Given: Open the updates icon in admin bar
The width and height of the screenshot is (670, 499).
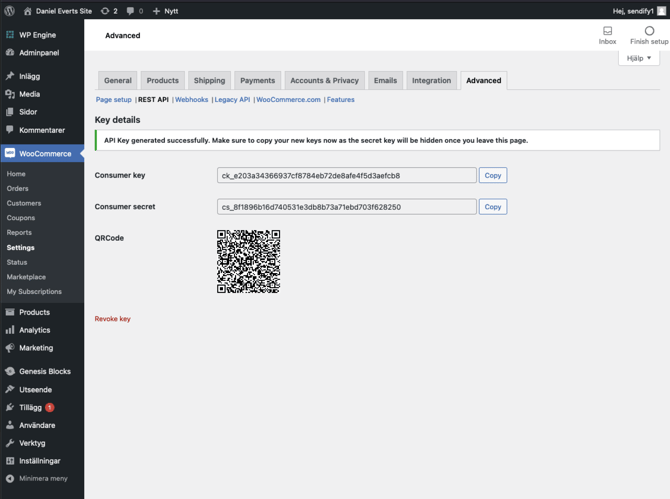Looking at the screenshot, I should coord(105,11).
